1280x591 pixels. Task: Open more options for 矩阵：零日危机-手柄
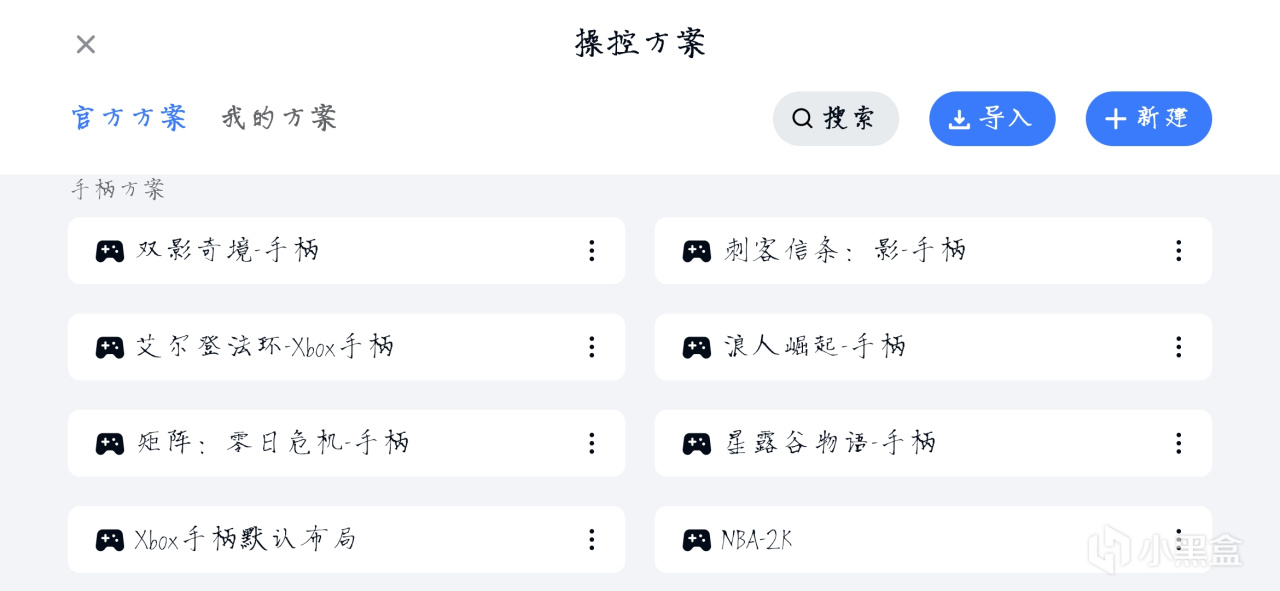[591, 443]
